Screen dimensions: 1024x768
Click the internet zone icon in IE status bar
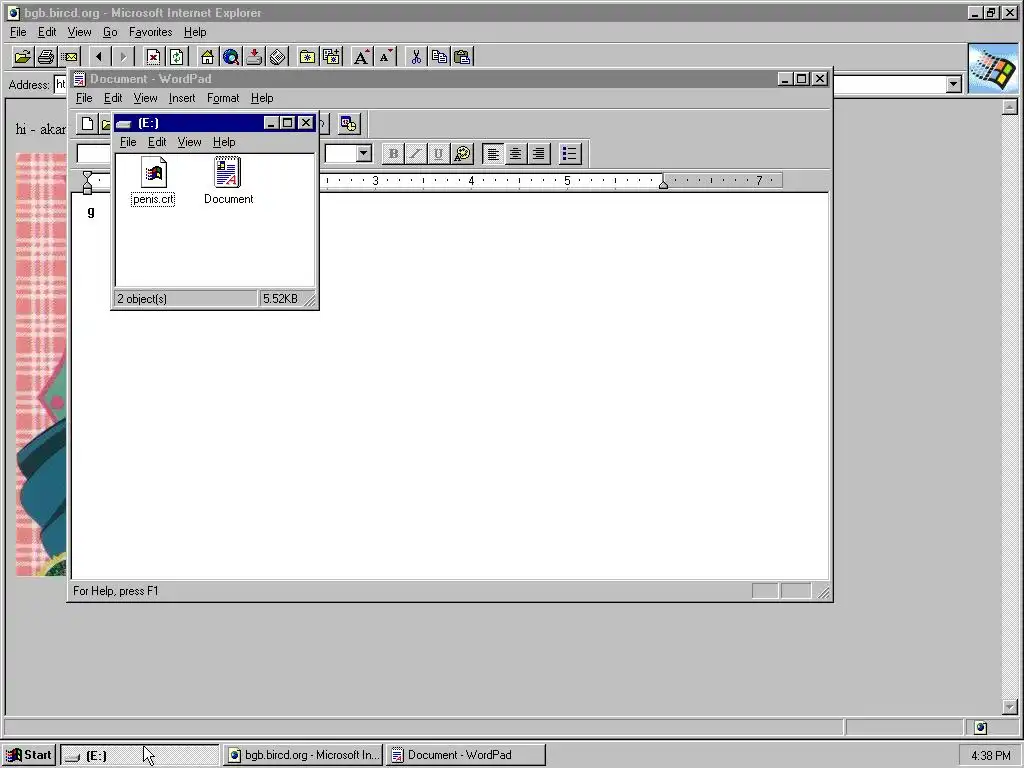click(x=980, y=728)
